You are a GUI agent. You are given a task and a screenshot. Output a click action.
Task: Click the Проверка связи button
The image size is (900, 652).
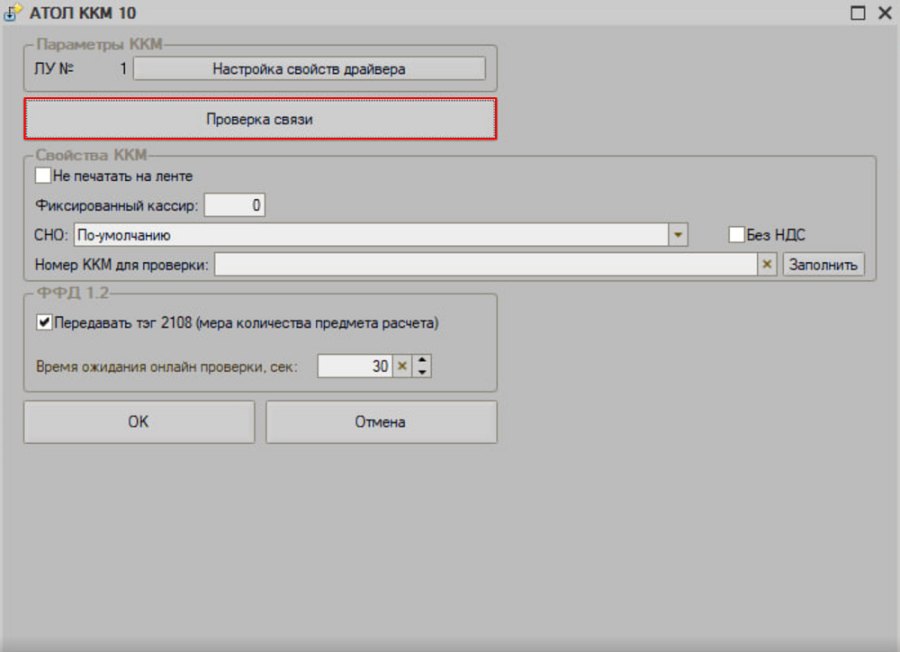[x=260, y=119]
